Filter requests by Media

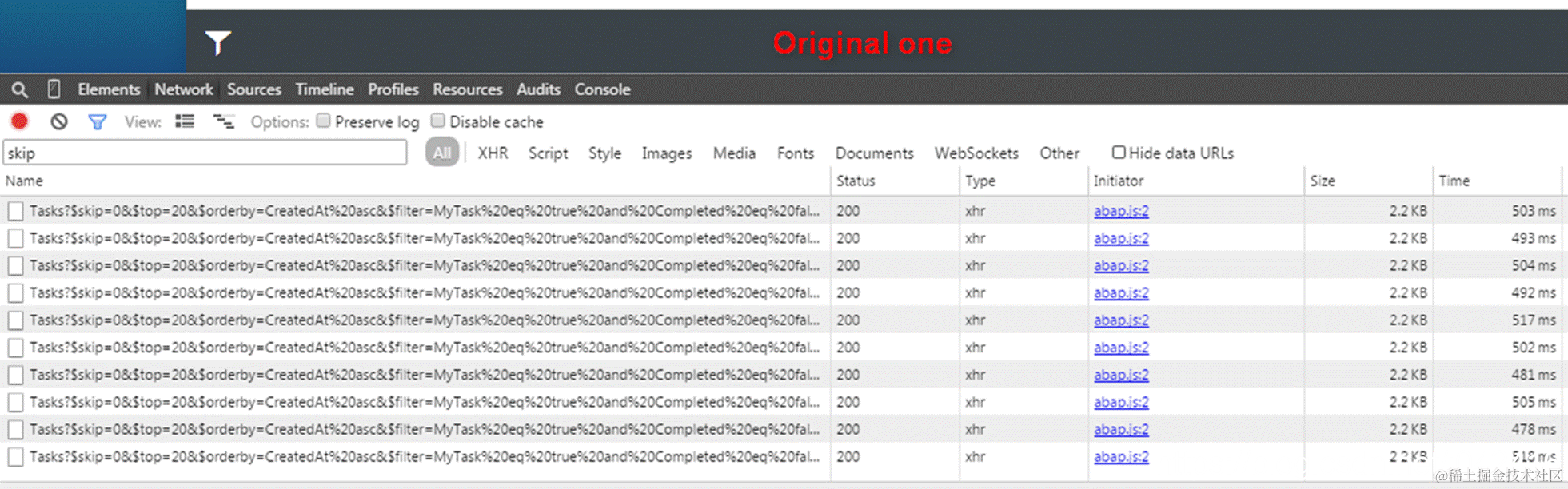pyautogui.click(x=734, y=153)
